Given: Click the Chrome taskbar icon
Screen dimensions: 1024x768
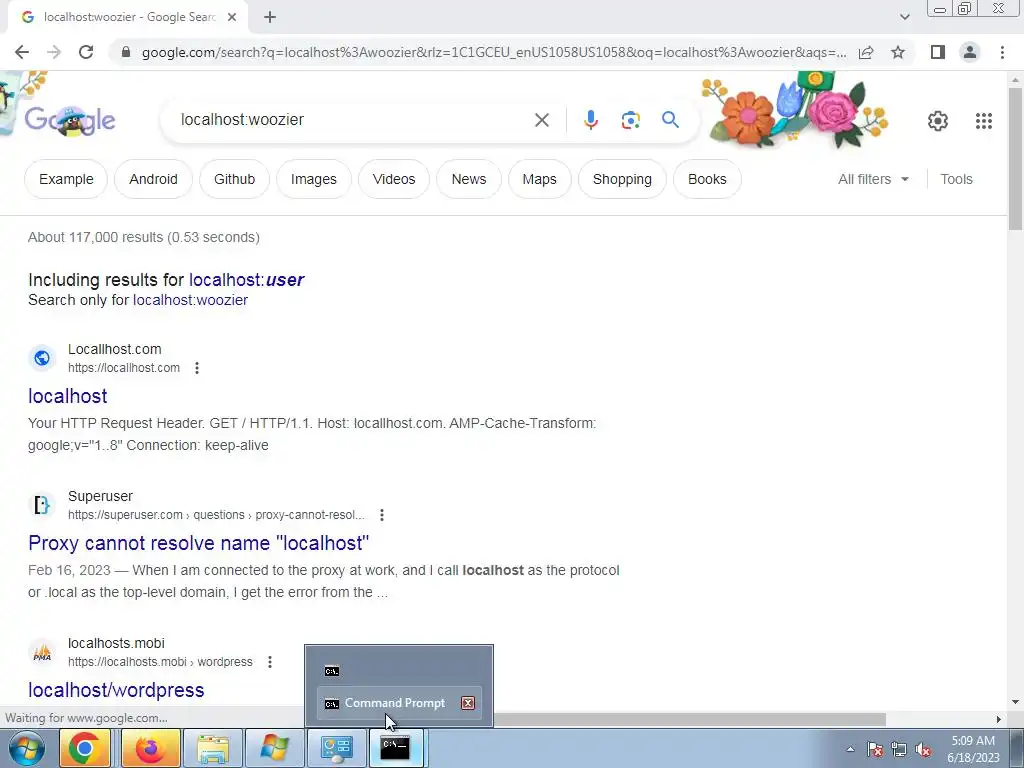Looking at the screenshot, I should [85, 748].
